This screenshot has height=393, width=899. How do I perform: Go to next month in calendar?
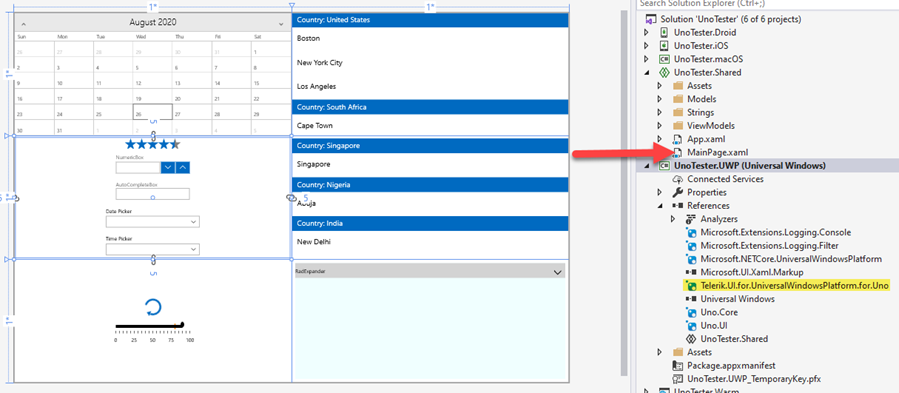pyautogui.click(x=281, y=24)
